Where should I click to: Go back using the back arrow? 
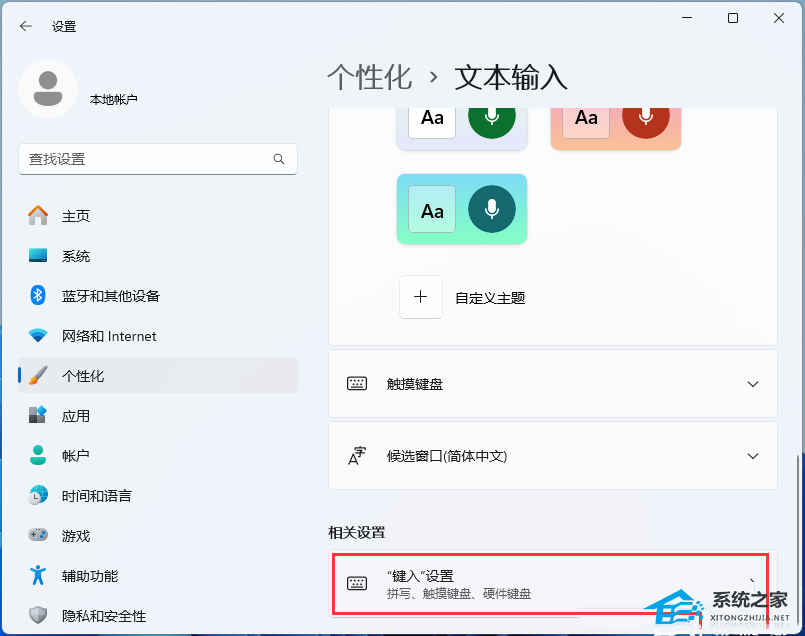26,26
